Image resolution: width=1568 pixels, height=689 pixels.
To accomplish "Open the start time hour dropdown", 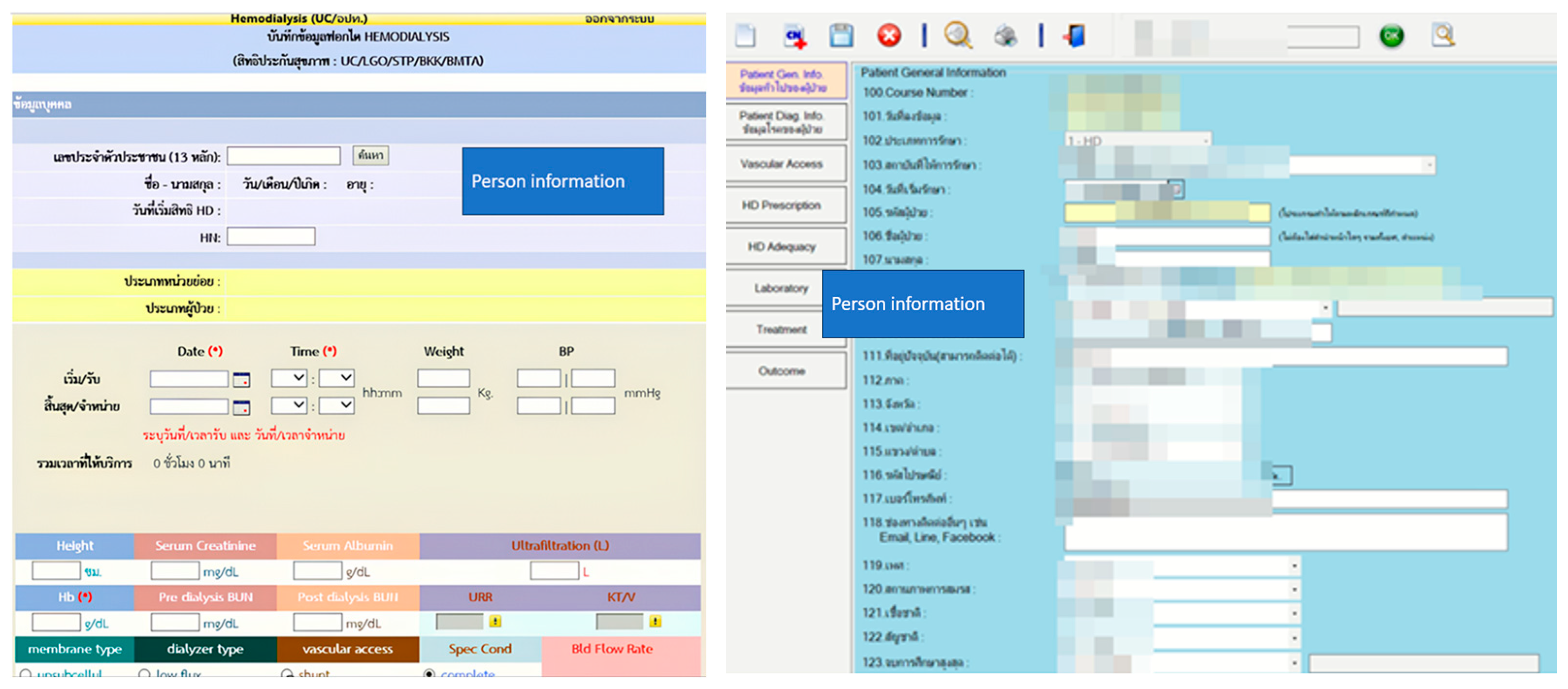I will tap(290, 378).
